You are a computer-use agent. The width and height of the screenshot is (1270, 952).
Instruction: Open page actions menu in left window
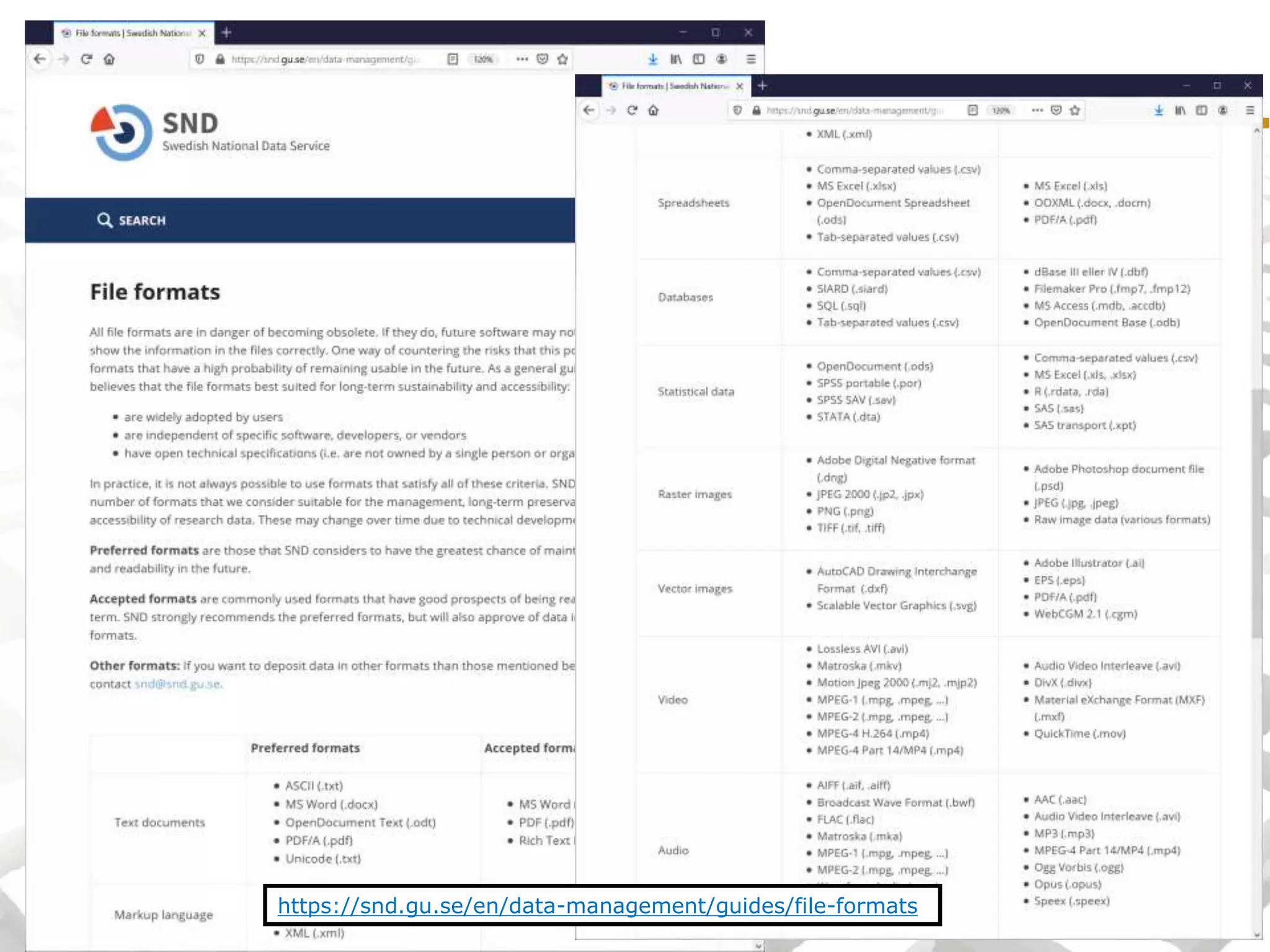pos(522,59)
